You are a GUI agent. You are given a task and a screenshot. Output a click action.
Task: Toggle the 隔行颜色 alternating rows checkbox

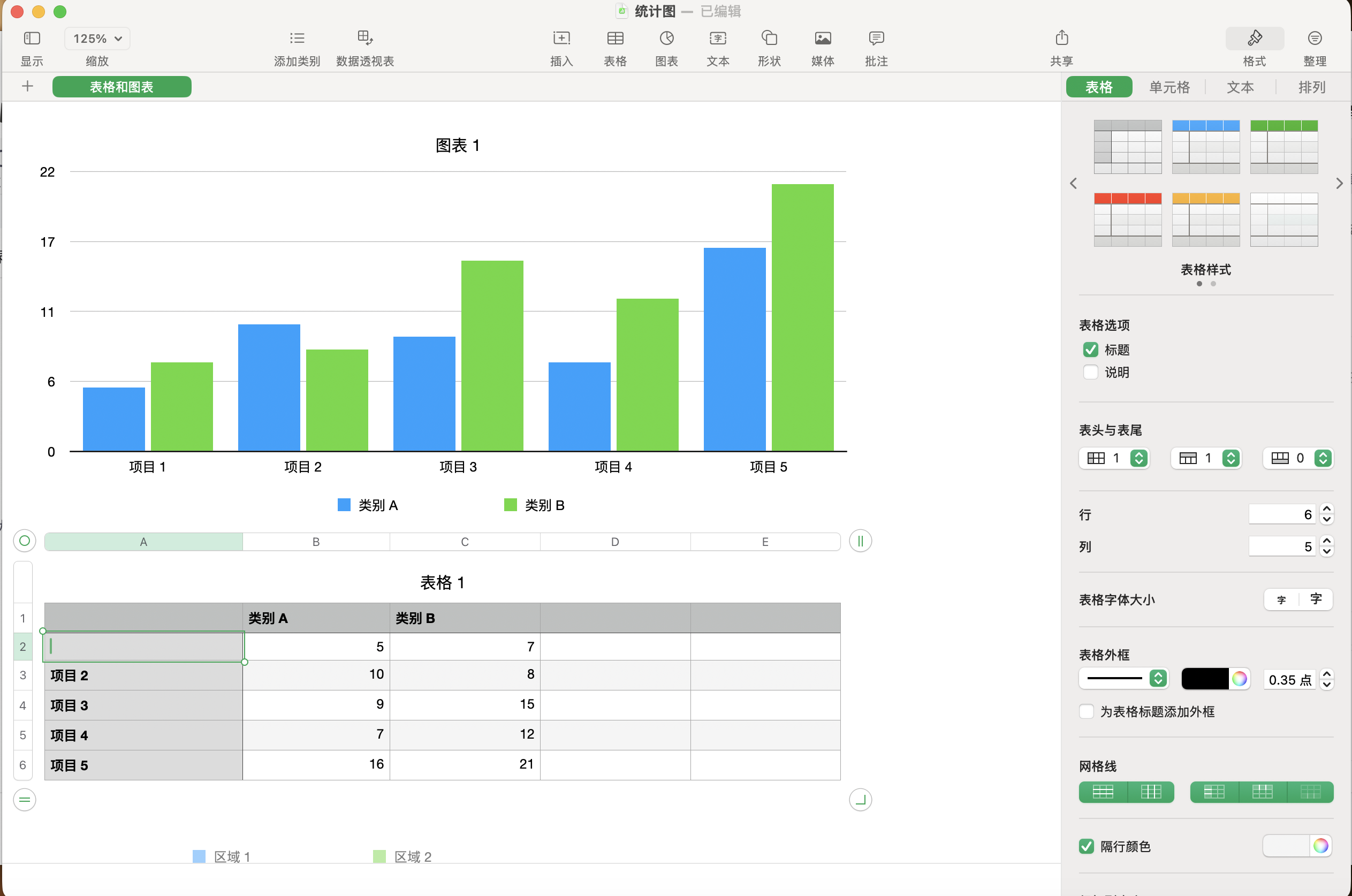(x=1087, y=846)
